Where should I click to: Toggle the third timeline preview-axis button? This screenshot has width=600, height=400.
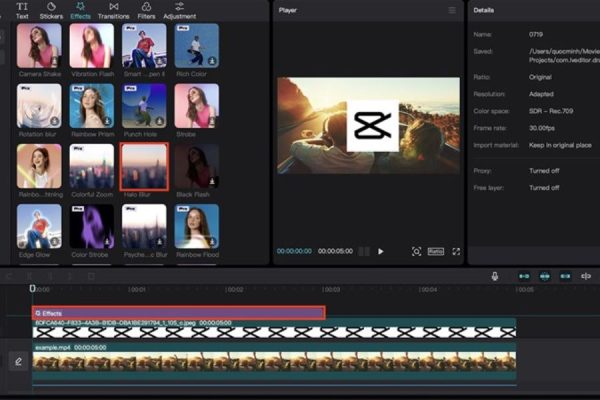click(x=566, y=276)
